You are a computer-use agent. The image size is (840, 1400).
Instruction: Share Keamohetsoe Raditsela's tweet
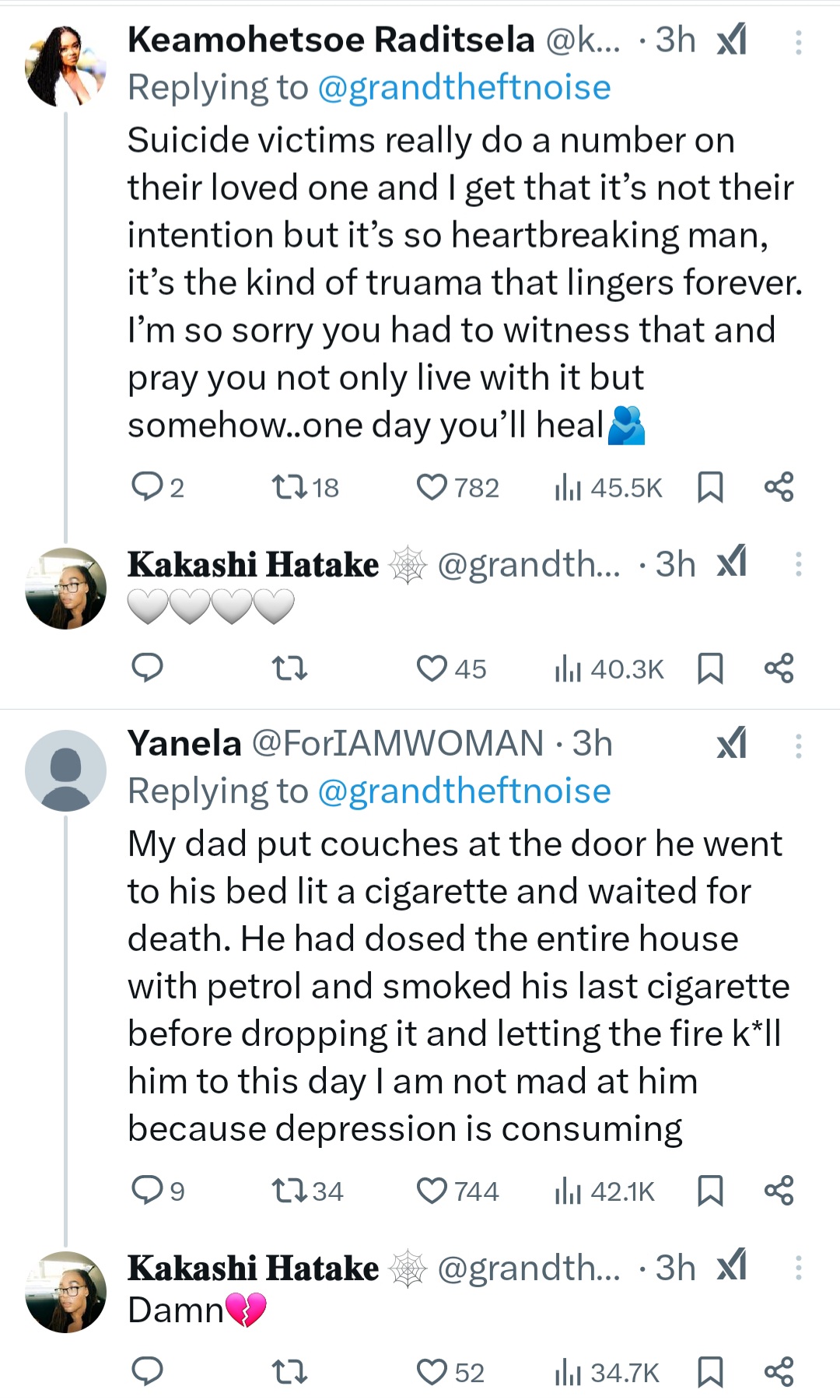[779, 487]
